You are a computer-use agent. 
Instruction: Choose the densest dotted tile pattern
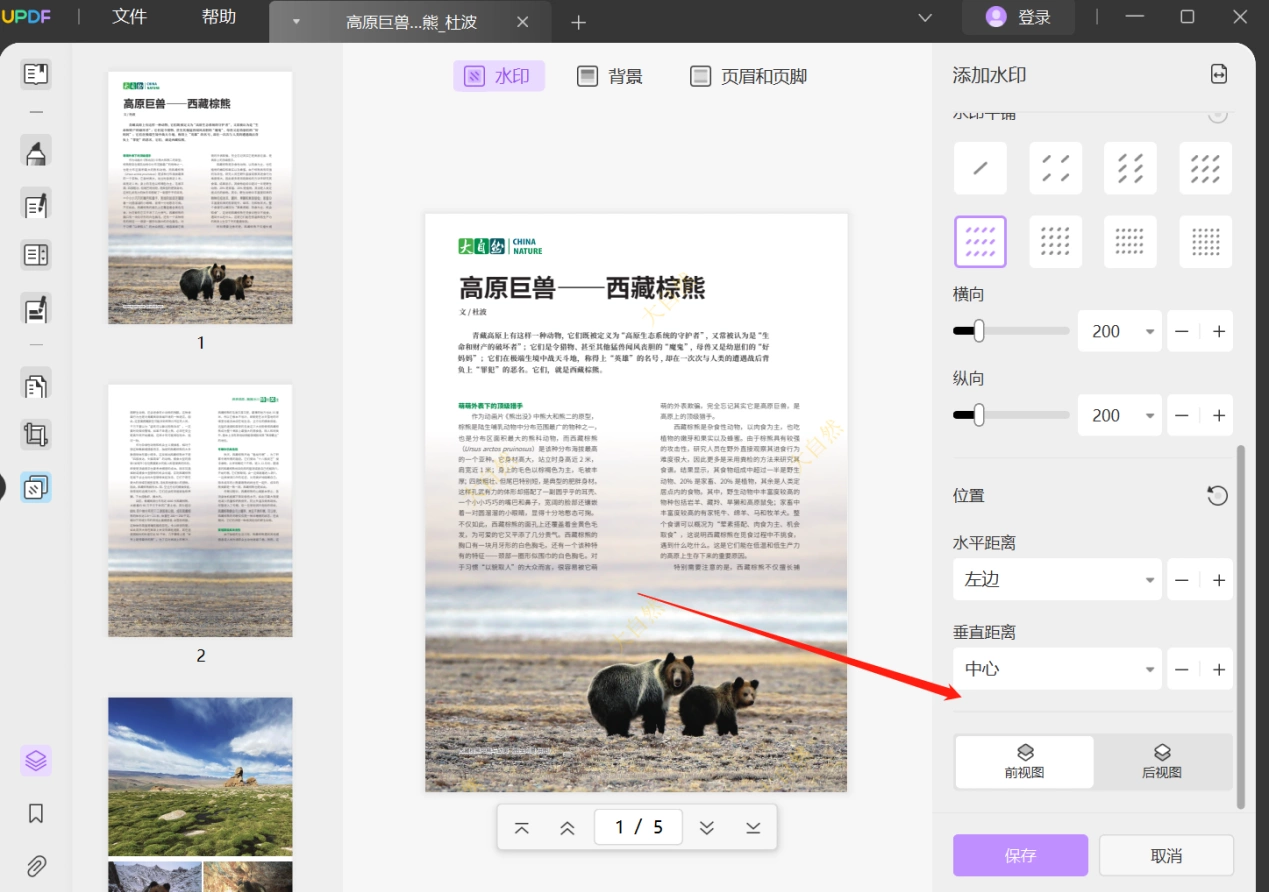coord(1206,242)
